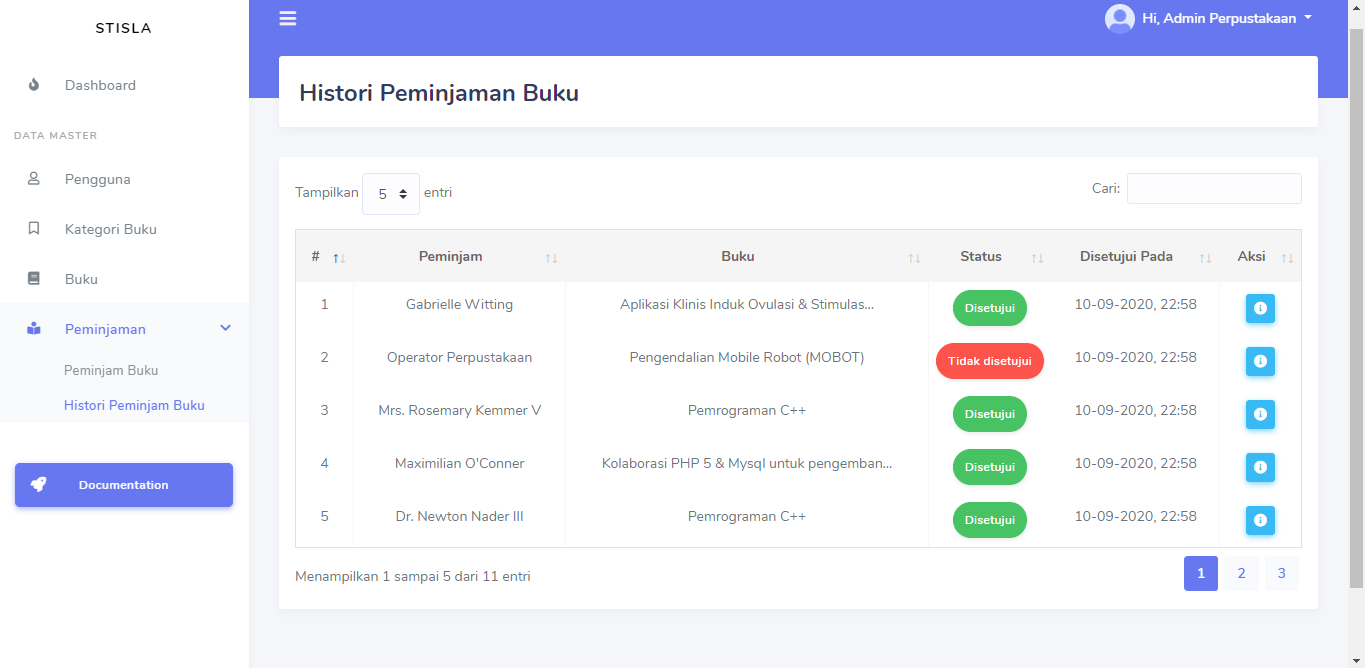1365x668 pixels.
Task: Click the hamburger menu icon
Action: click(x=287, y=17)
